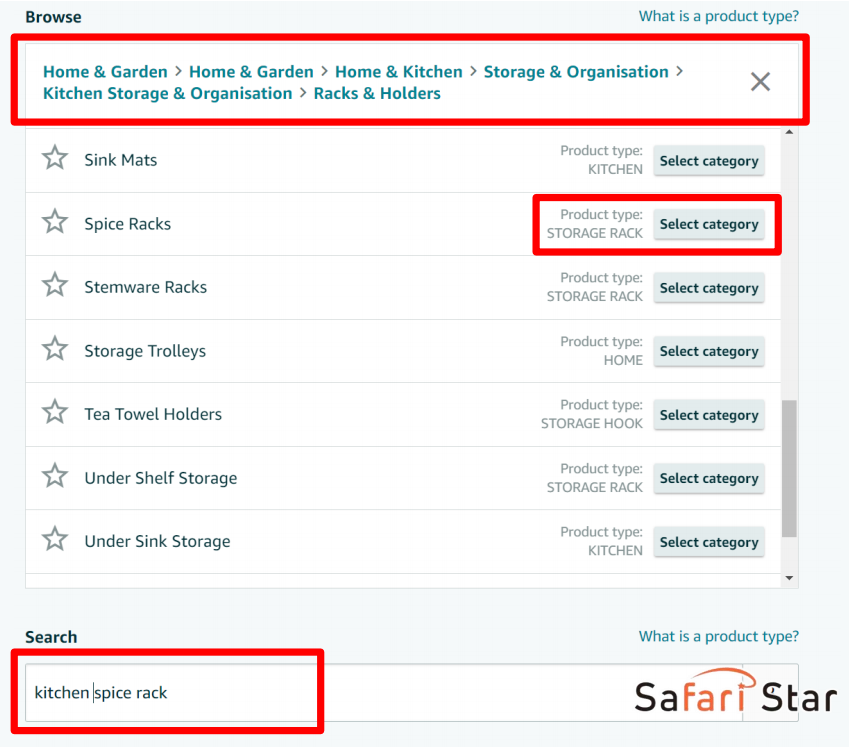Favorite the Under Shelf Storage star
The image size is (849, 747).
click(55, 476)
